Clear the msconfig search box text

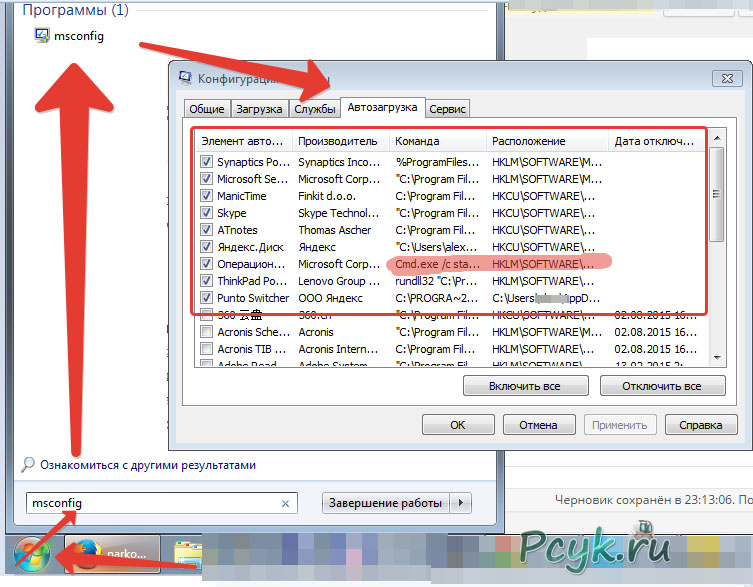[285, 503]
